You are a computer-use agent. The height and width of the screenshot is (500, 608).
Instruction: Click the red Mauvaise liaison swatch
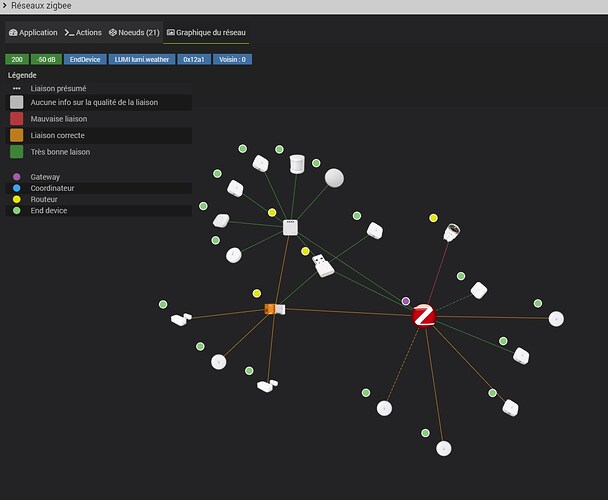coord(17,119)
